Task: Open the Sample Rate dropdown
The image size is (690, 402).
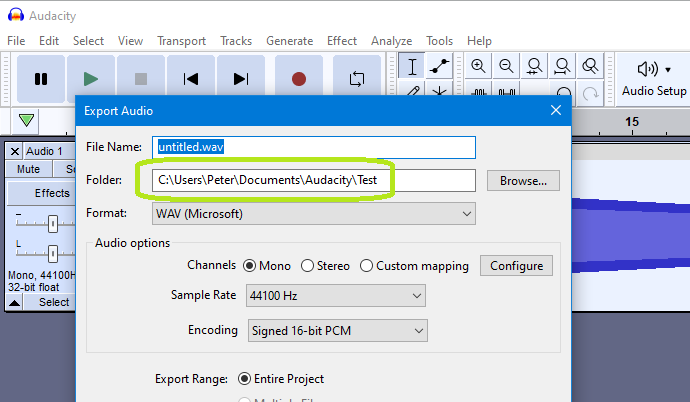Action: pyautogui.click(x=335, y=295)
